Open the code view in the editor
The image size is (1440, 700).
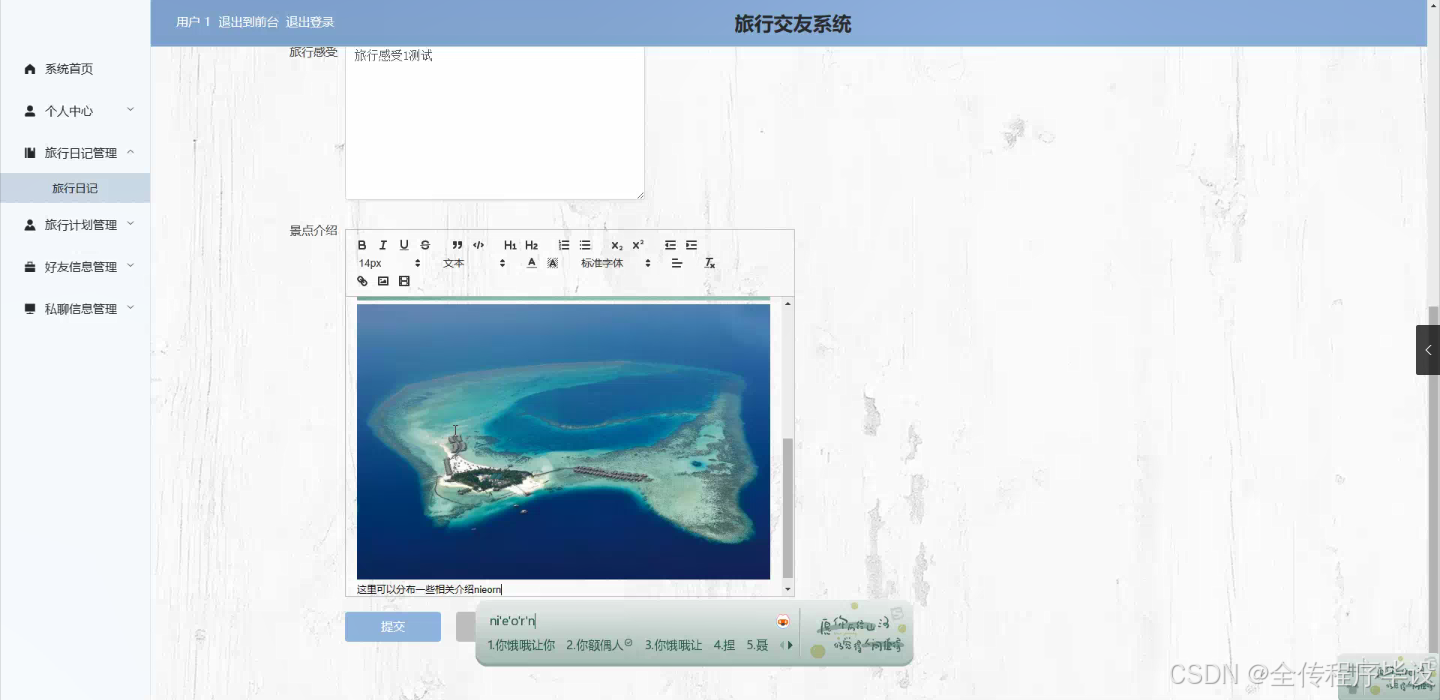coord(479,245)
